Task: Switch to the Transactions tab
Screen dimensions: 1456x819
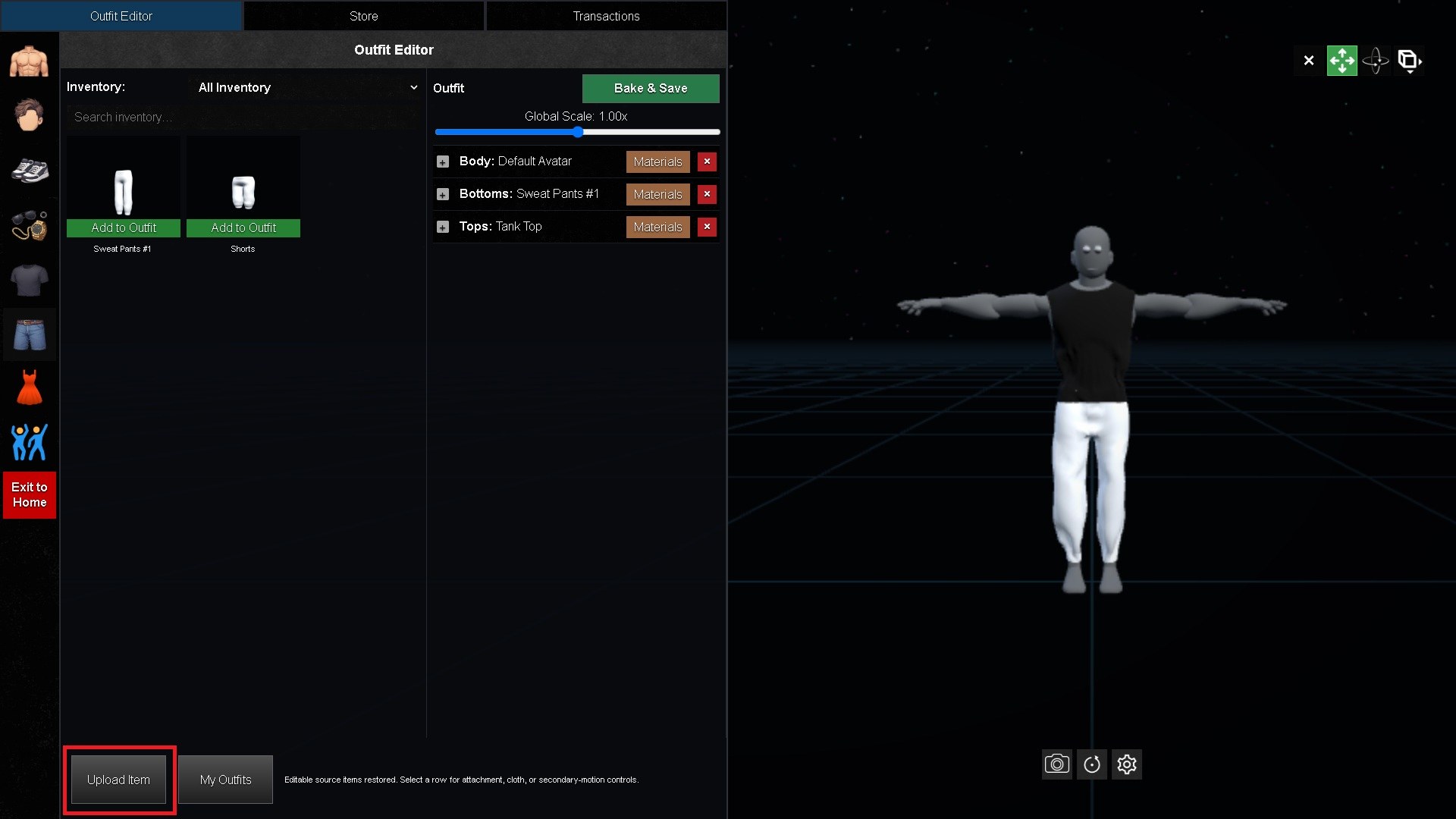Action: (606, 16)
